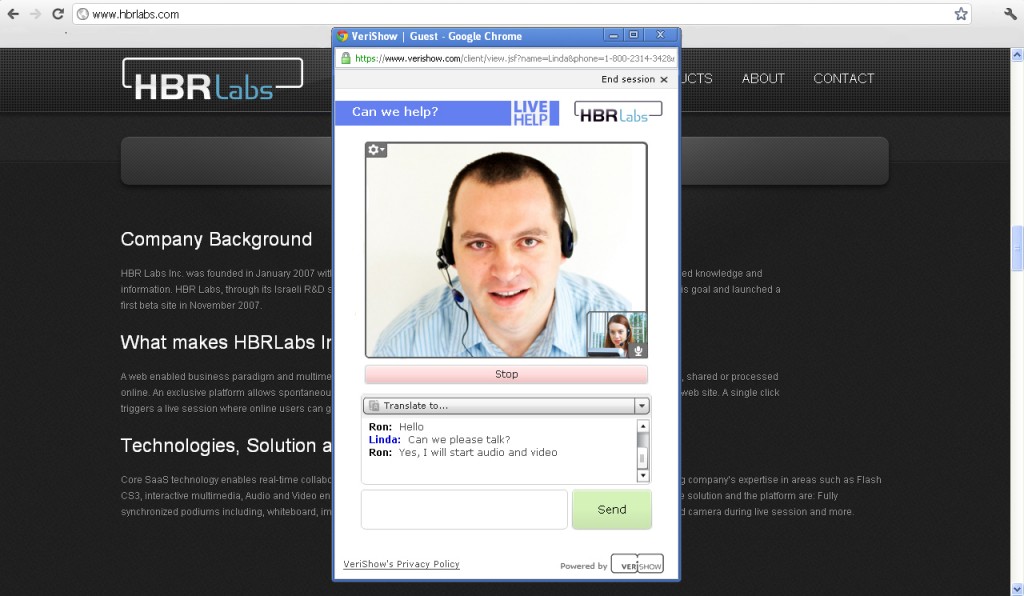Select Ron's 'Hello' chat message
1024x596 pixels.
click(411, 427)
